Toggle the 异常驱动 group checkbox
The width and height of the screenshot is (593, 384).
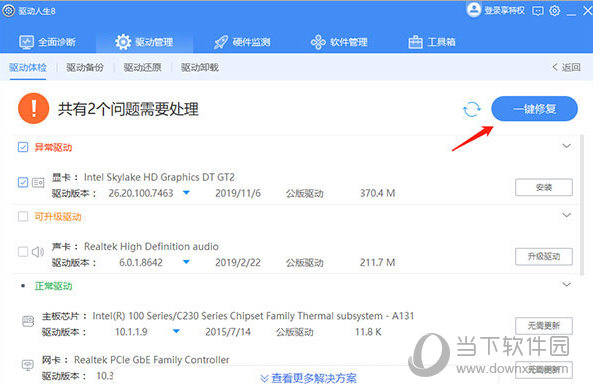(23, 147)
